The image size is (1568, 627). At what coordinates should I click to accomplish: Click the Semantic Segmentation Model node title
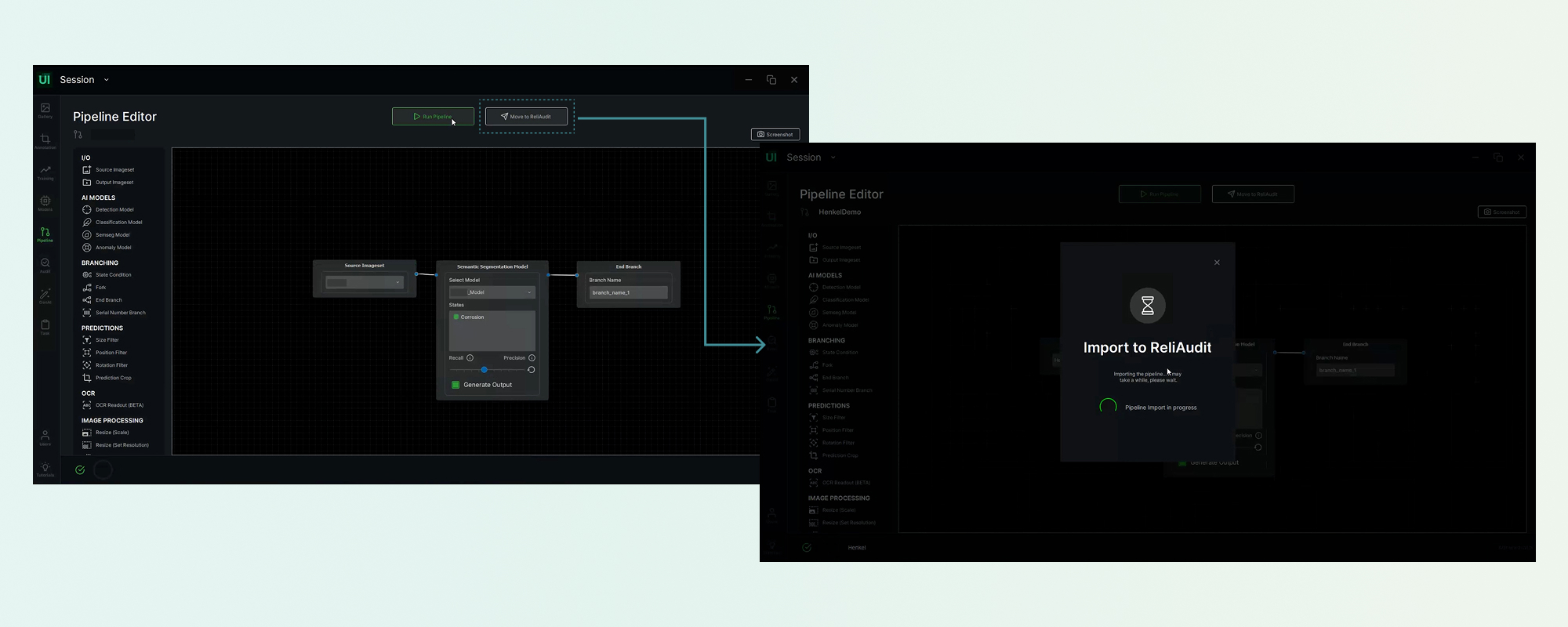coord(492,266)
